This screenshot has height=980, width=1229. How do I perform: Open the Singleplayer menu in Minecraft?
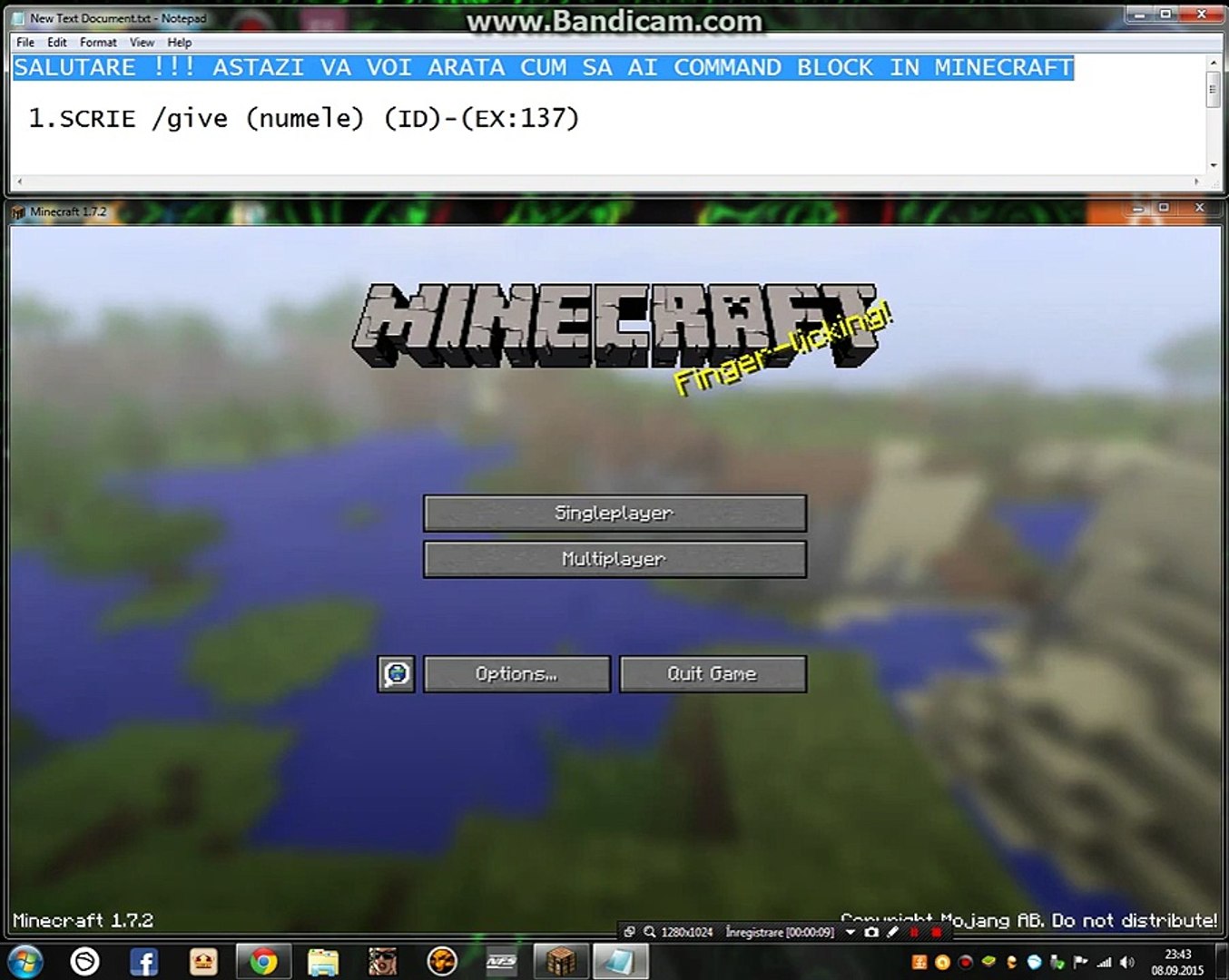click(614, 513)
